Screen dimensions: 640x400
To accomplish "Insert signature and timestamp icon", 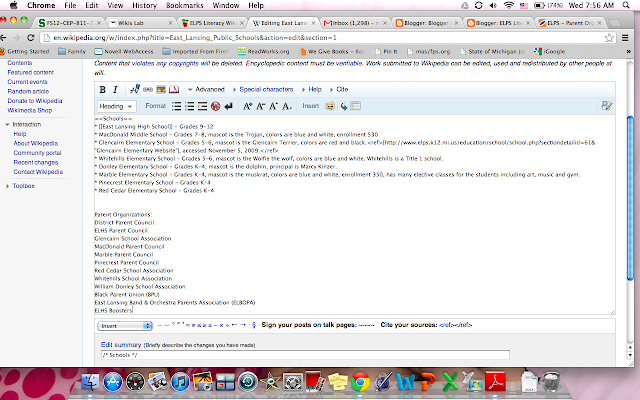I will (135, 89).
